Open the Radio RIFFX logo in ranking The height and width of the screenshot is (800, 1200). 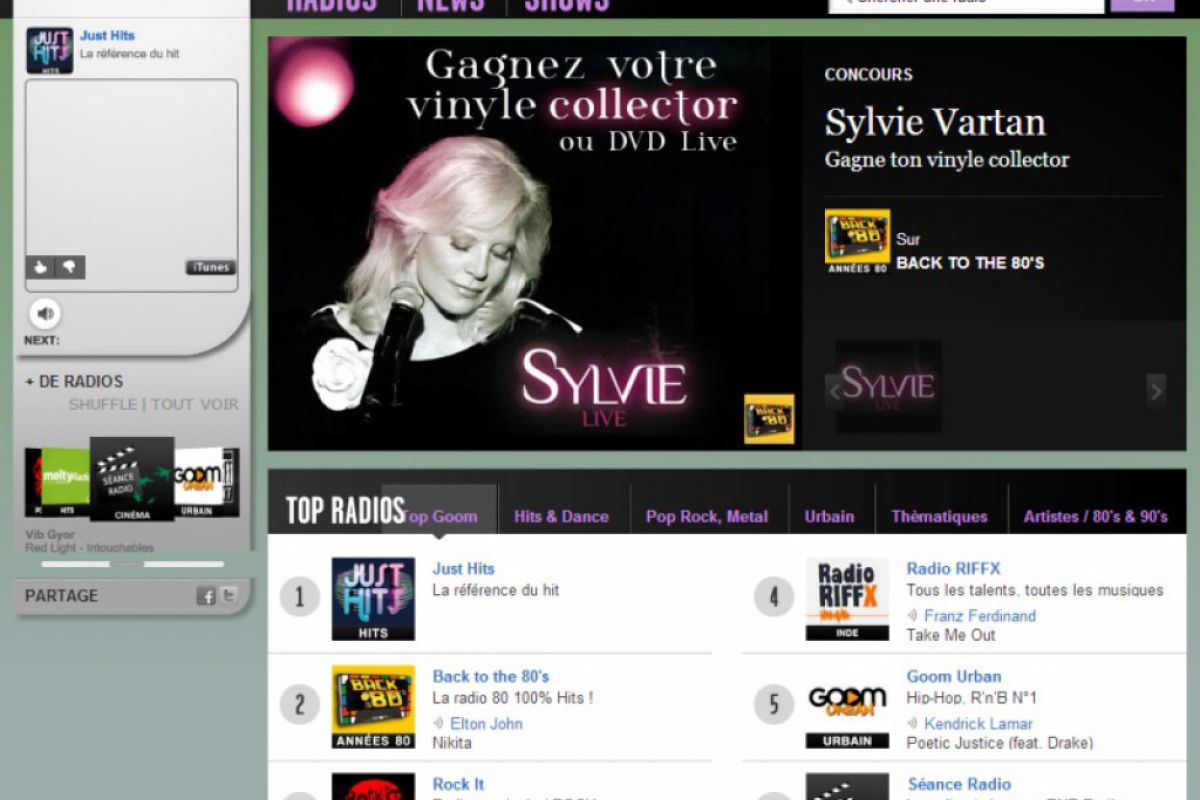(x=847, y=598)
